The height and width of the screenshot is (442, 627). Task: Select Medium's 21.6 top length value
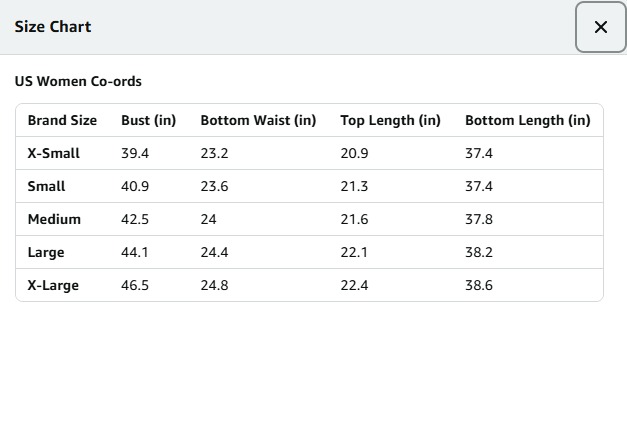pos(354,219)
